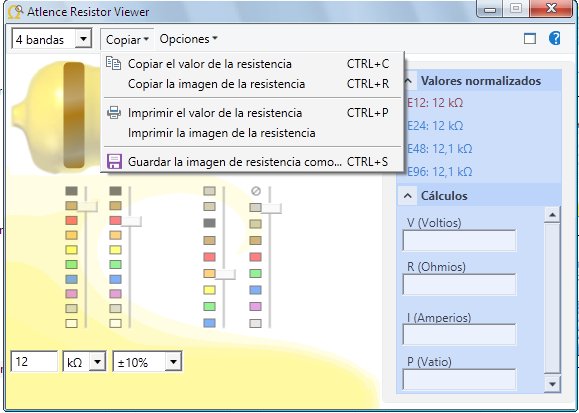This screenshot has height=413, width=579.
Task: Collapse the Valores normalizados section
Action: click(408, 81)
